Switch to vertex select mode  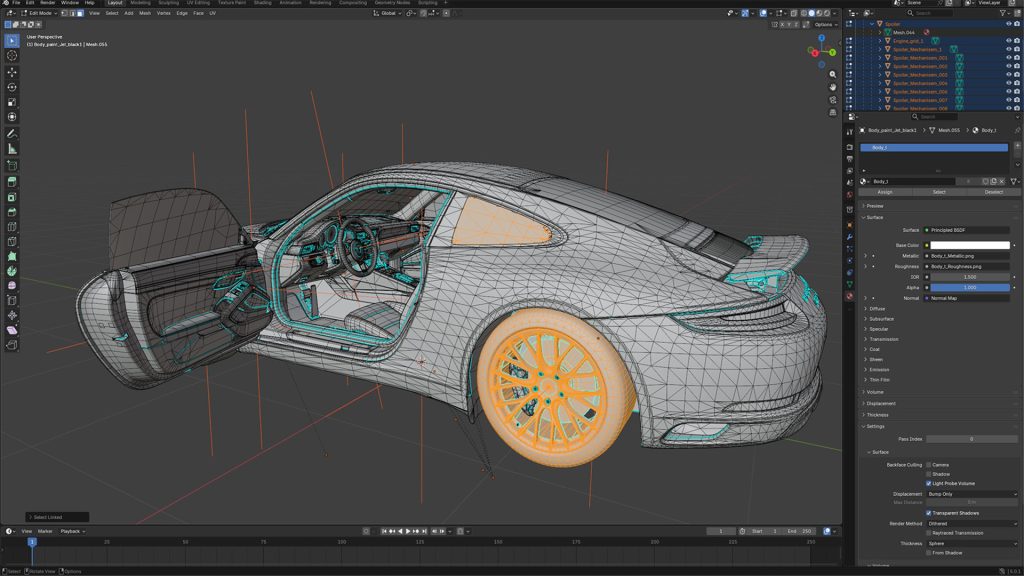pos(65,13)
